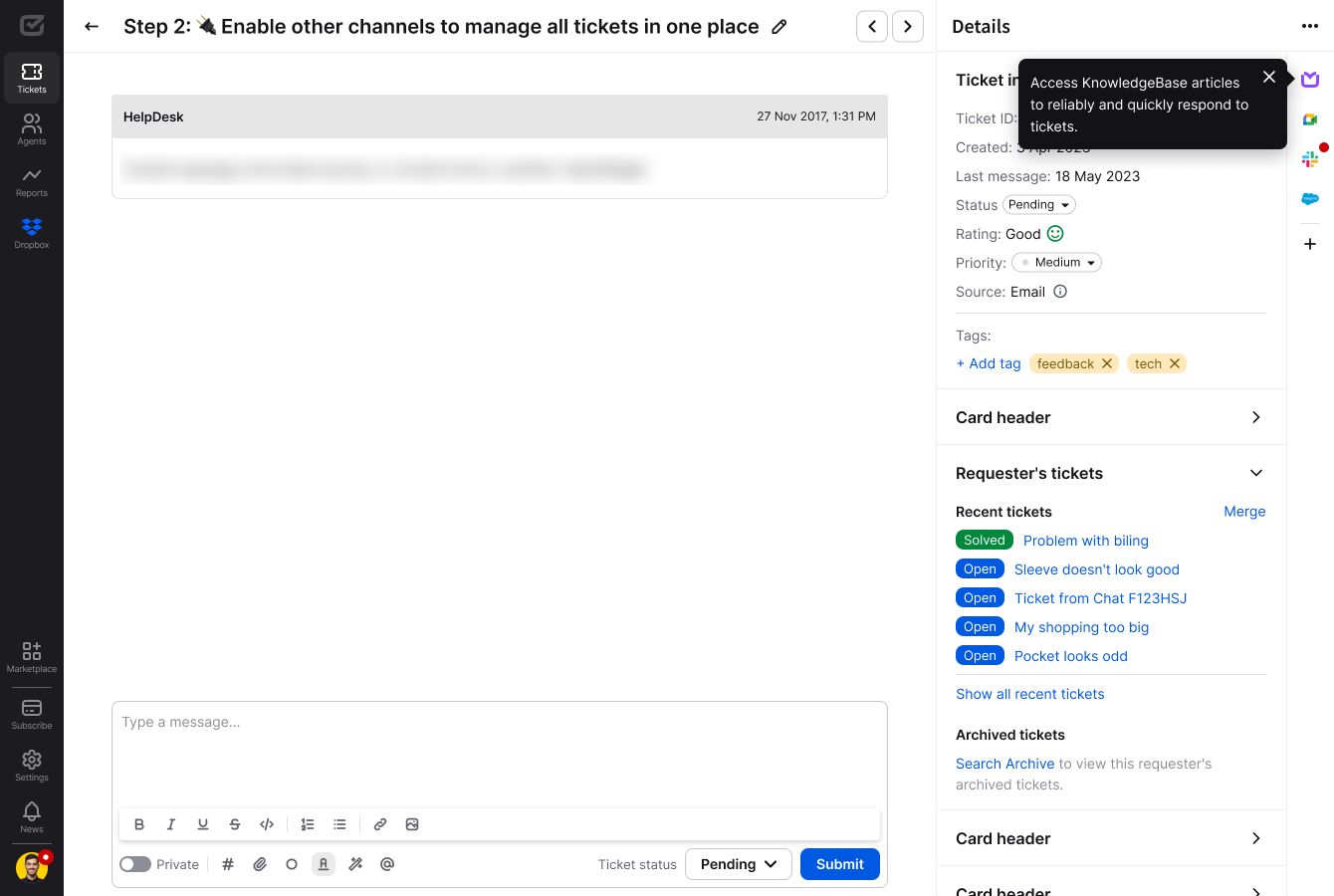The image size is (1334, 896).
Task: Launch Dropbox from the sidebar
Action: [32, 233]
